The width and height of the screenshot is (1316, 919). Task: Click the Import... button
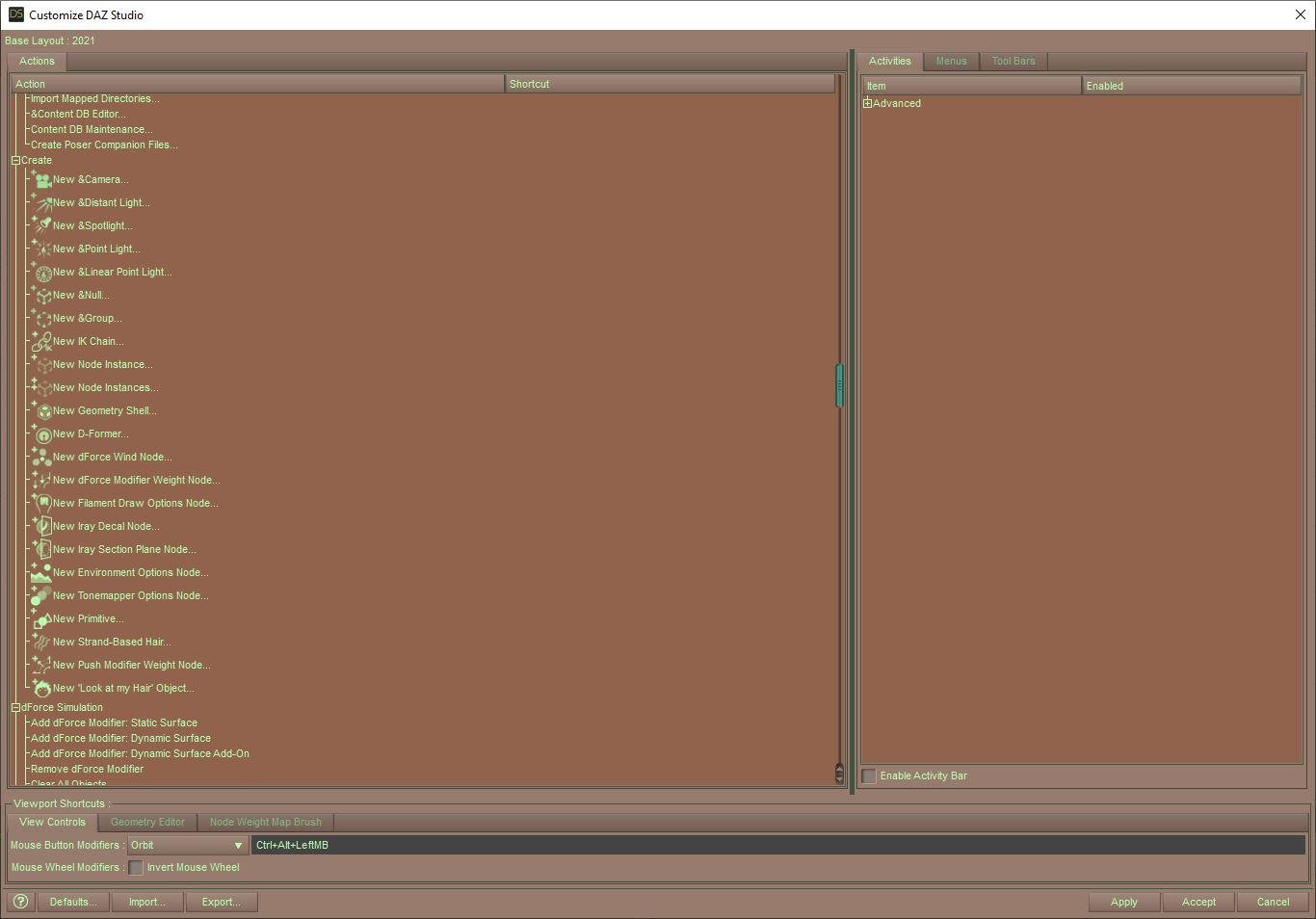point(146,902)
